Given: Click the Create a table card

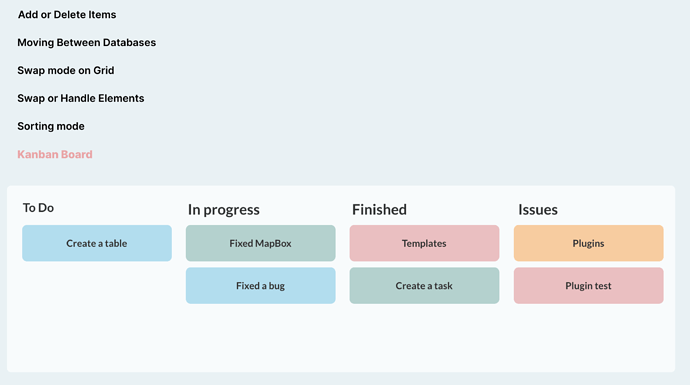Looking at the screenshot, I should pos(97,243).
